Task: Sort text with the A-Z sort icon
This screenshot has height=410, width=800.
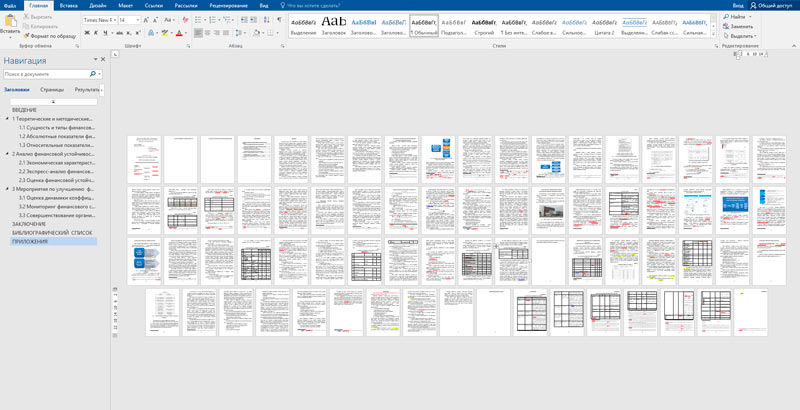Action: point(267,20)
